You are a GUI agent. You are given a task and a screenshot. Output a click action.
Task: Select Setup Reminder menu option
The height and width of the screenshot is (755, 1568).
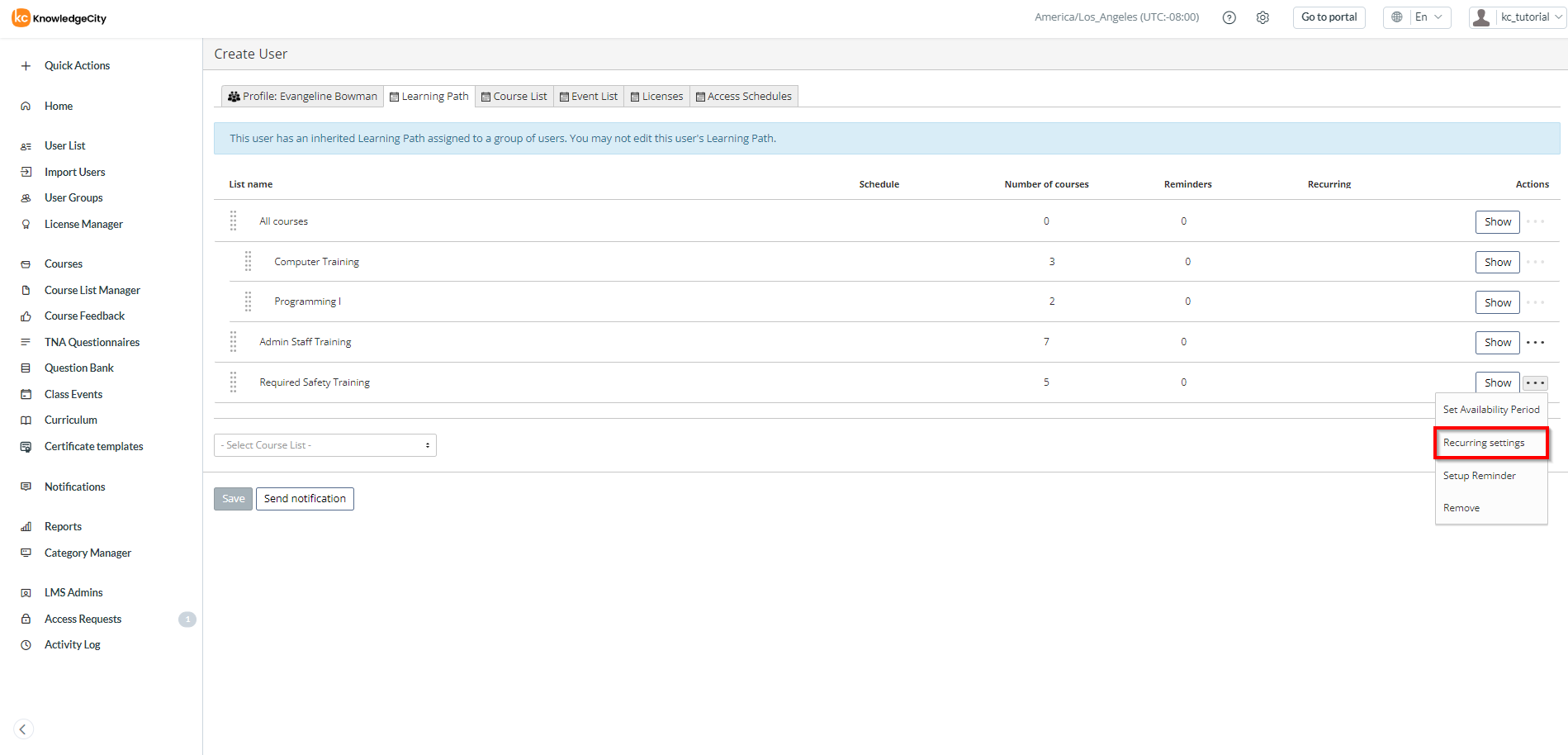coord(1479,476)
